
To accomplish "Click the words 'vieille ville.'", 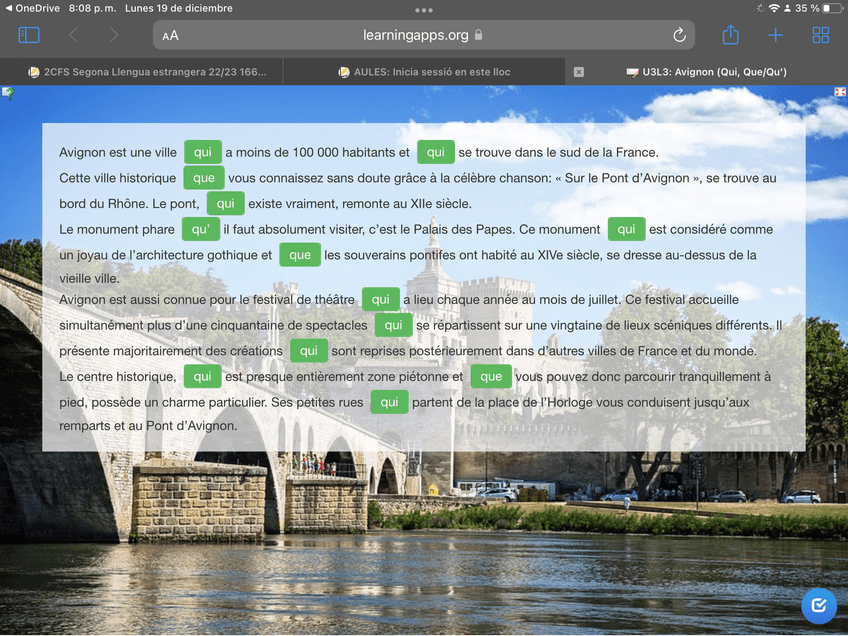I will click(x=89, y=279).
